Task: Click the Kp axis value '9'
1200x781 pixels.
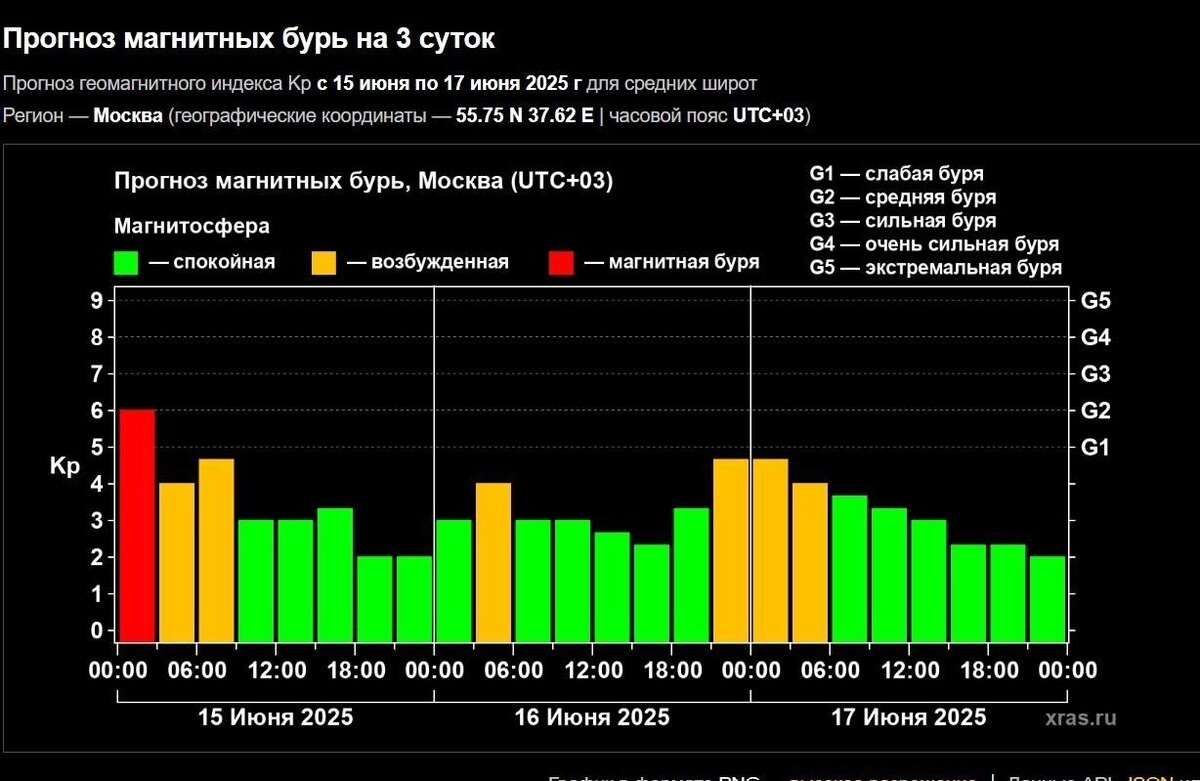Action: pos(97,300)
